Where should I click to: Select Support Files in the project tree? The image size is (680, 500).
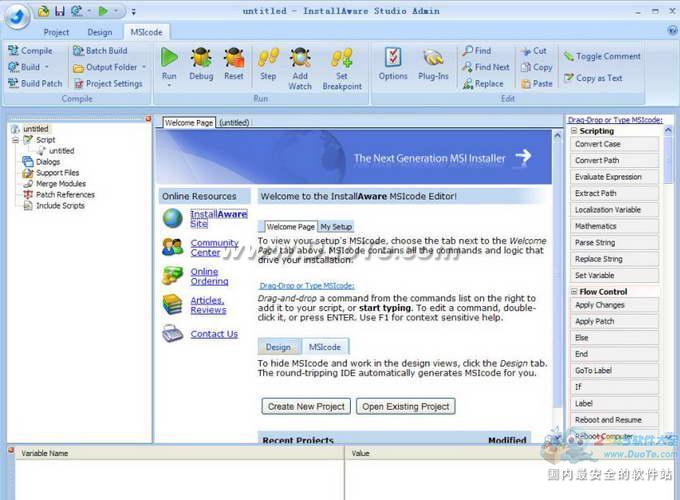(x=57, y=173)
